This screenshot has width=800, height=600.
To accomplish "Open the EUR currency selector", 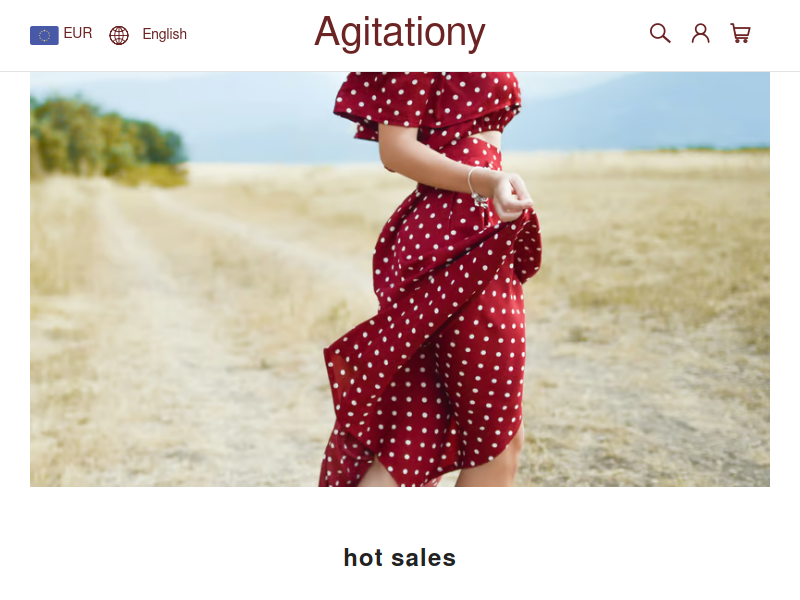I will pyautogui.click(x=61, y=35).
